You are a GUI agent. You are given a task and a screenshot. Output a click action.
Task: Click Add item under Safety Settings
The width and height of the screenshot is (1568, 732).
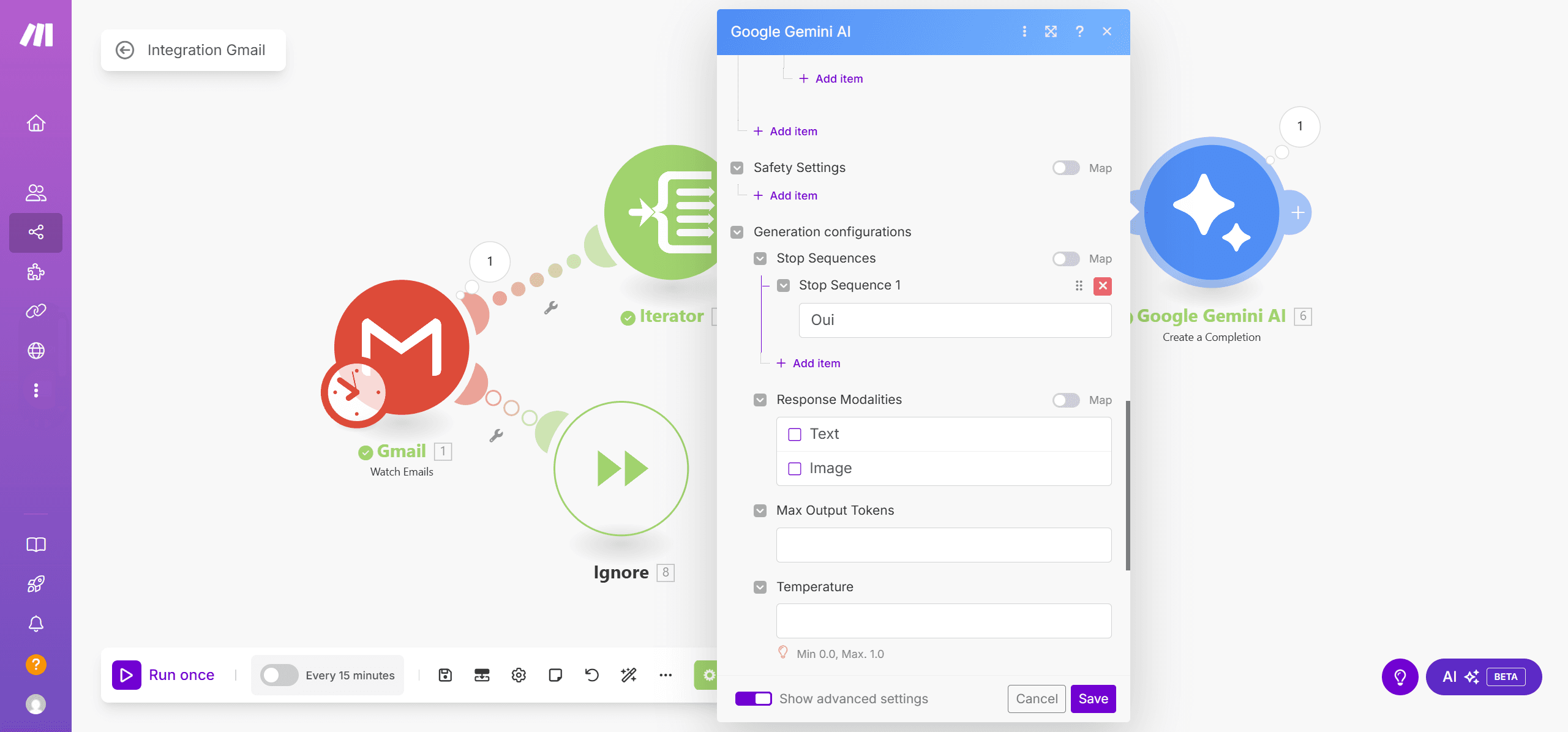tap(786, 196)
